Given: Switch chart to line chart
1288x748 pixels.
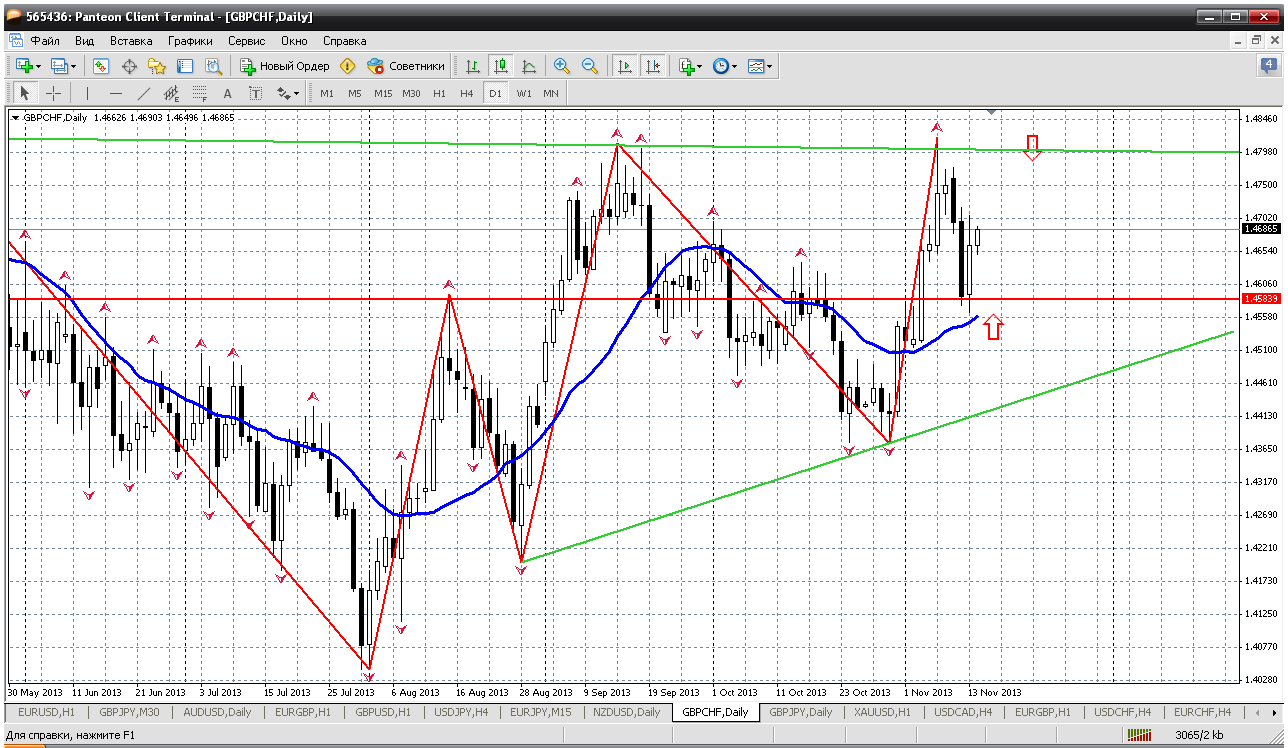Looking at the screenshot, I should pos(529,66).
